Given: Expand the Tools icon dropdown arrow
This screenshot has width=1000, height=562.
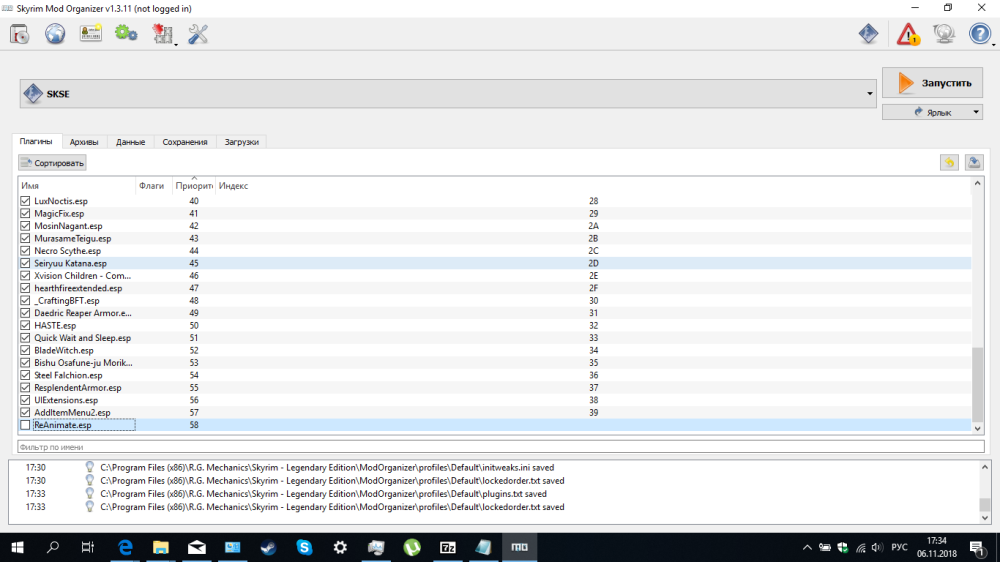Looking at the screenshot, I should pos(175,44).
